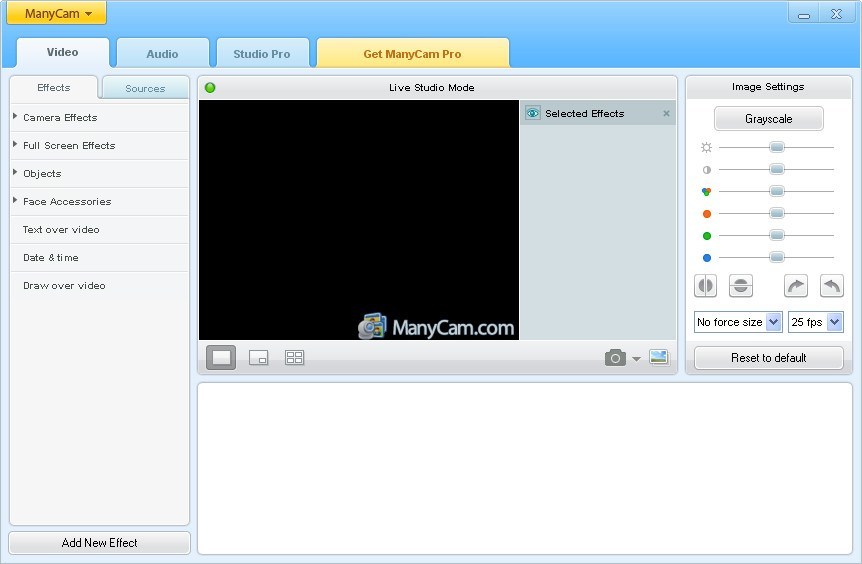Select single-view layout icon
The height and width of the screenshot is (564, 862).
coord(221,357)
